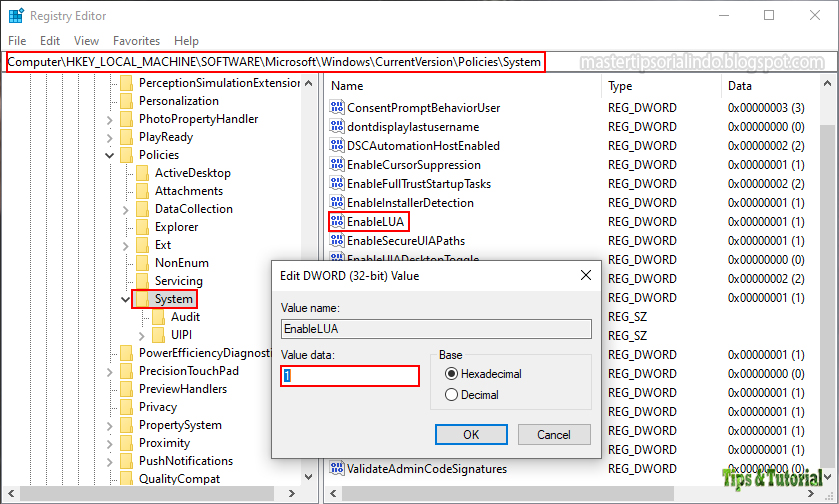Click the UIPI folder icon
Screen dimensions: 839x504
click(x=159, y=335)
